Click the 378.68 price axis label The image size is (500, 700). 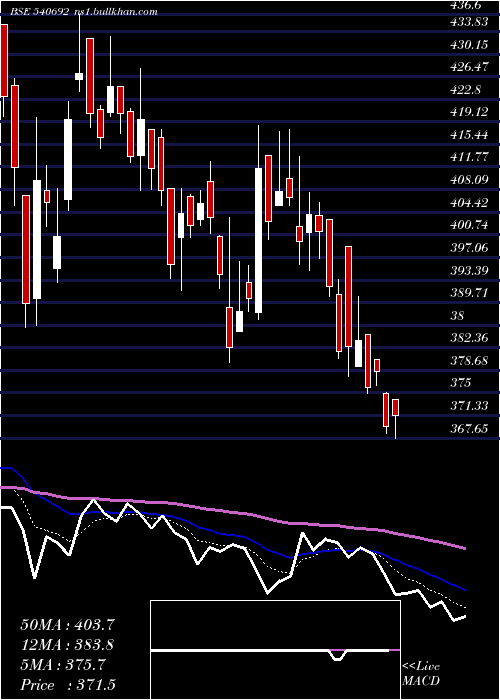click(x=468, y=361)
